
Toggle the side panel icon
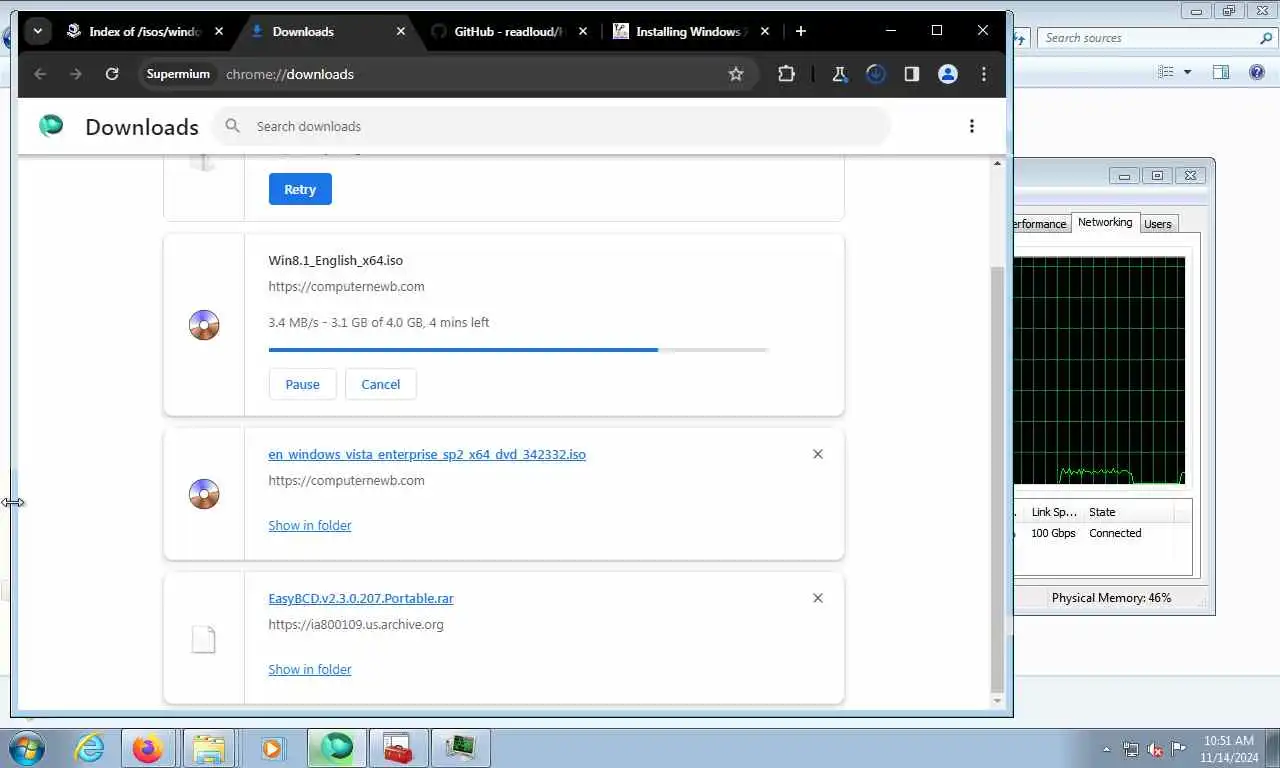(x=912, y=74)
